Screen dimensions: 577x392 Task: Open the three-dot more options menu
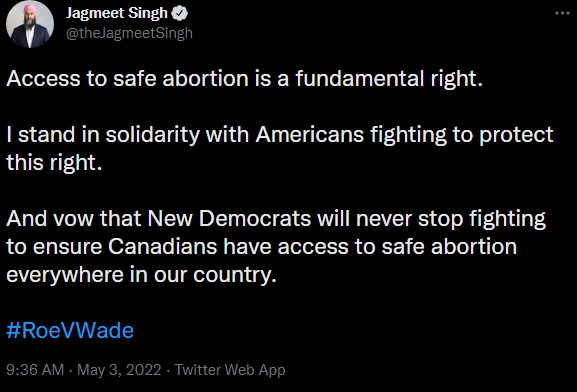pos(562,13)
